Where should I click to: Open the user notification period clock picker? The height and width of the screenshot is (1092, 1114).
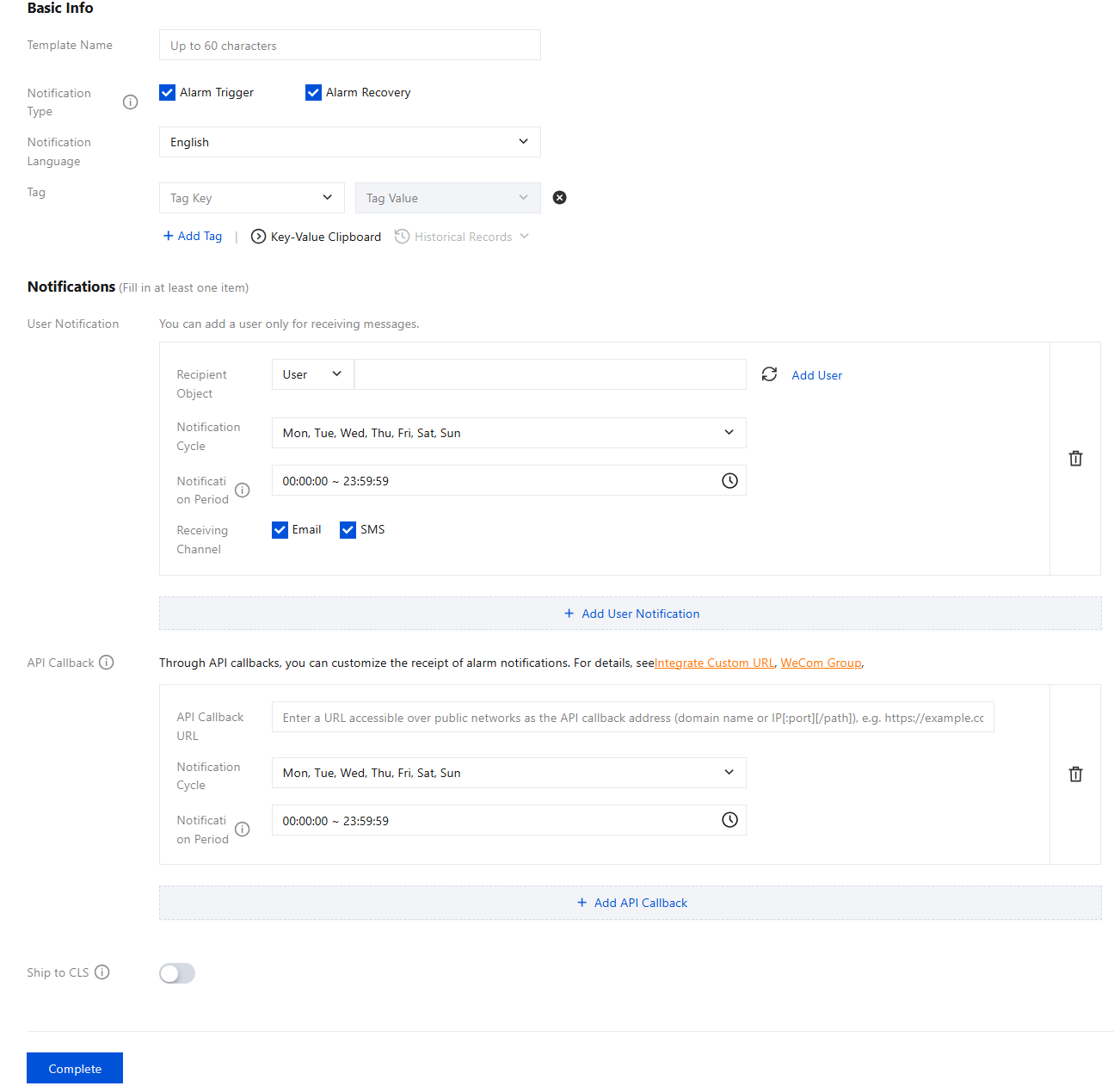(x=729, y=481)
